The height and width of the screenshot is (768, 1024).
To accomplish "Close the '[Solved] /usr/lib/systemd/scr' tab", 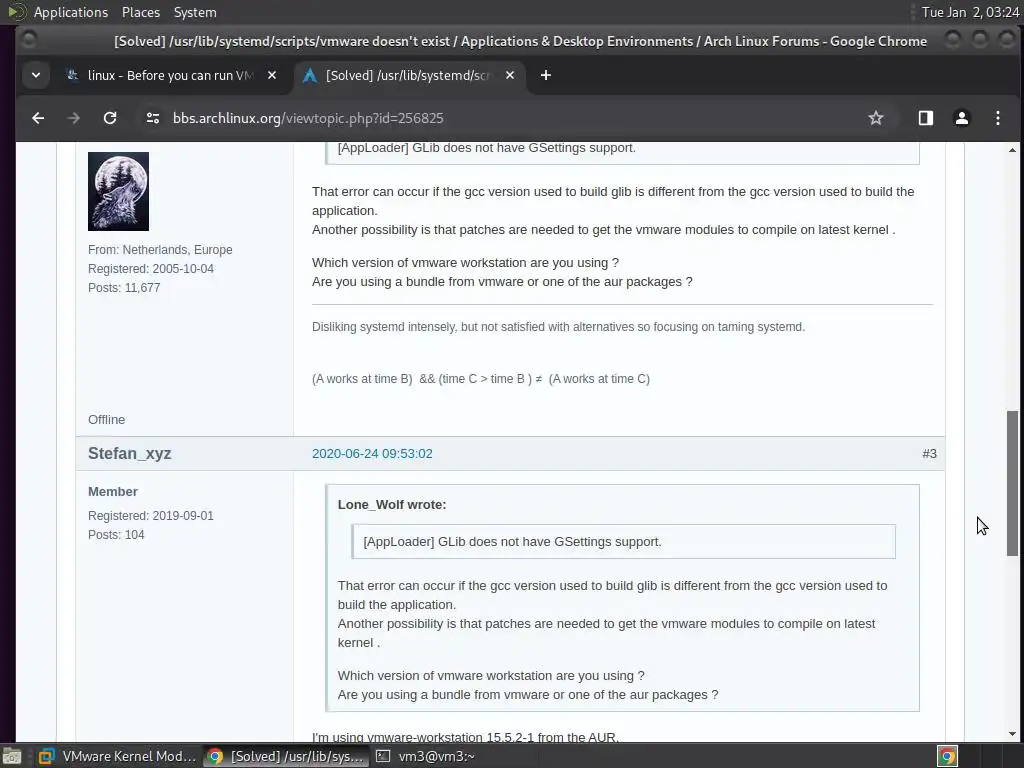I will point(510,76).
